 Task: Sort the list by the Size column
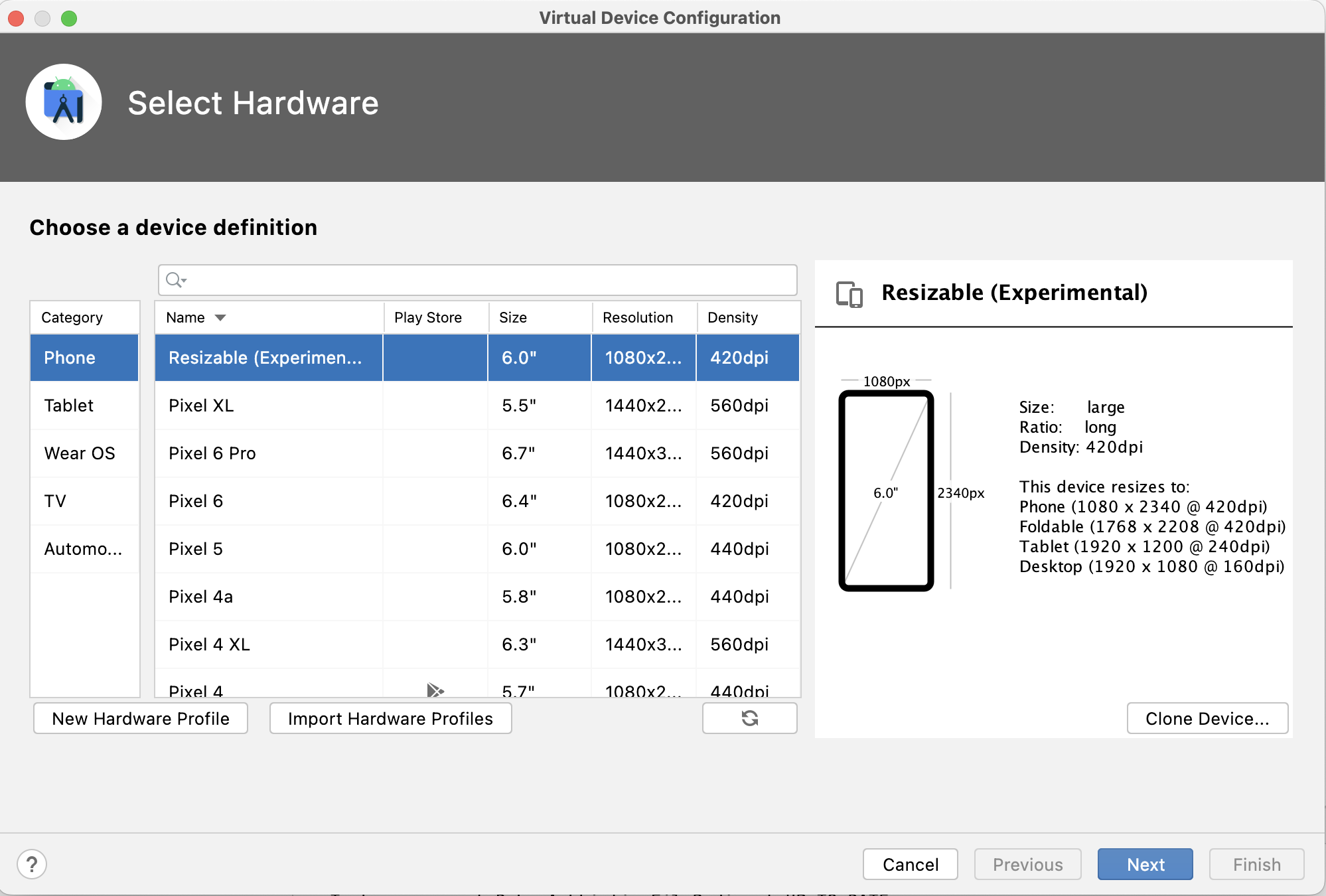coord(513,318)
